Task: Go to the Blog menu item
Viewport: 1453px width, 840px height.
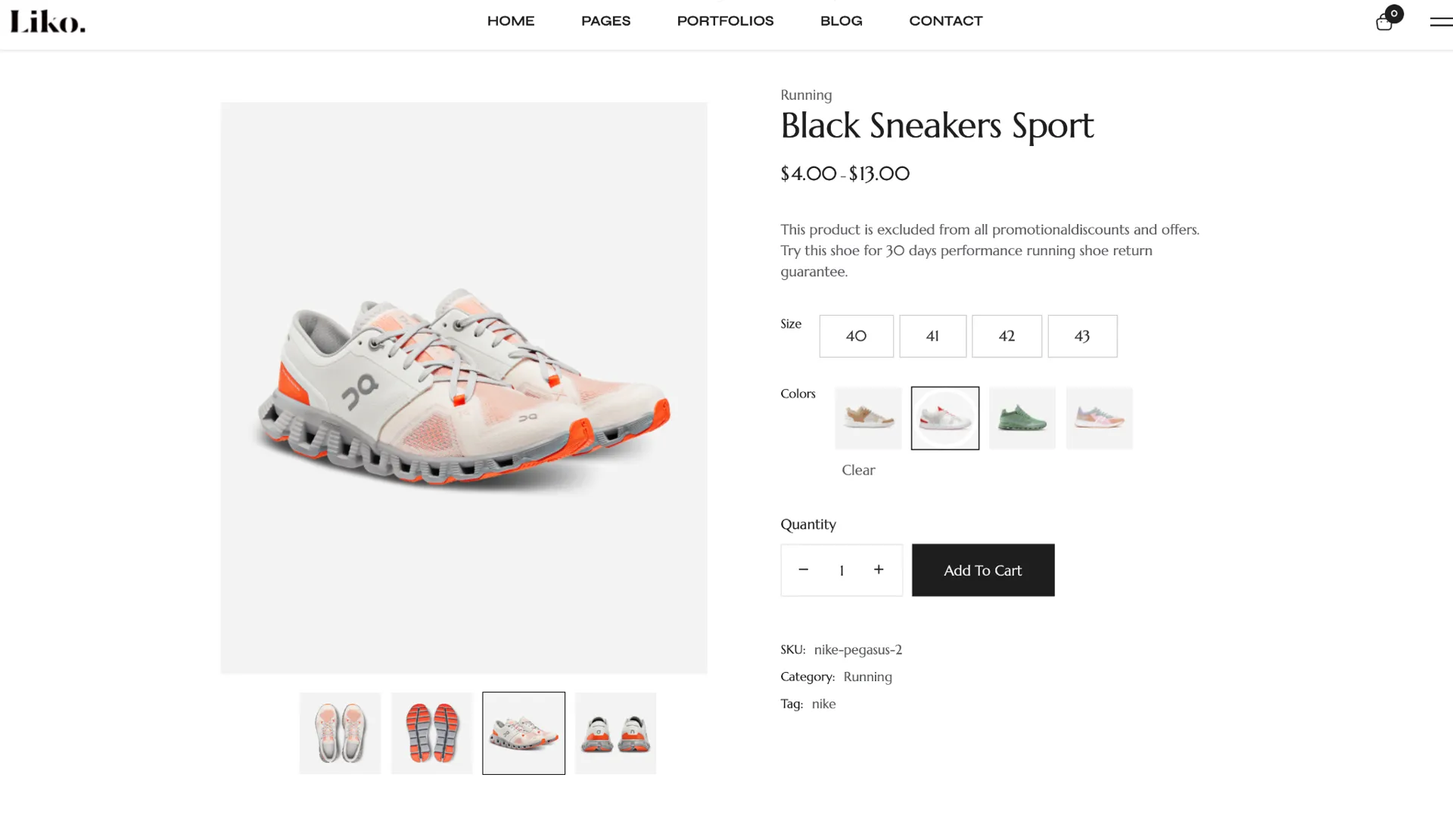Action: [x=841, y=21]
